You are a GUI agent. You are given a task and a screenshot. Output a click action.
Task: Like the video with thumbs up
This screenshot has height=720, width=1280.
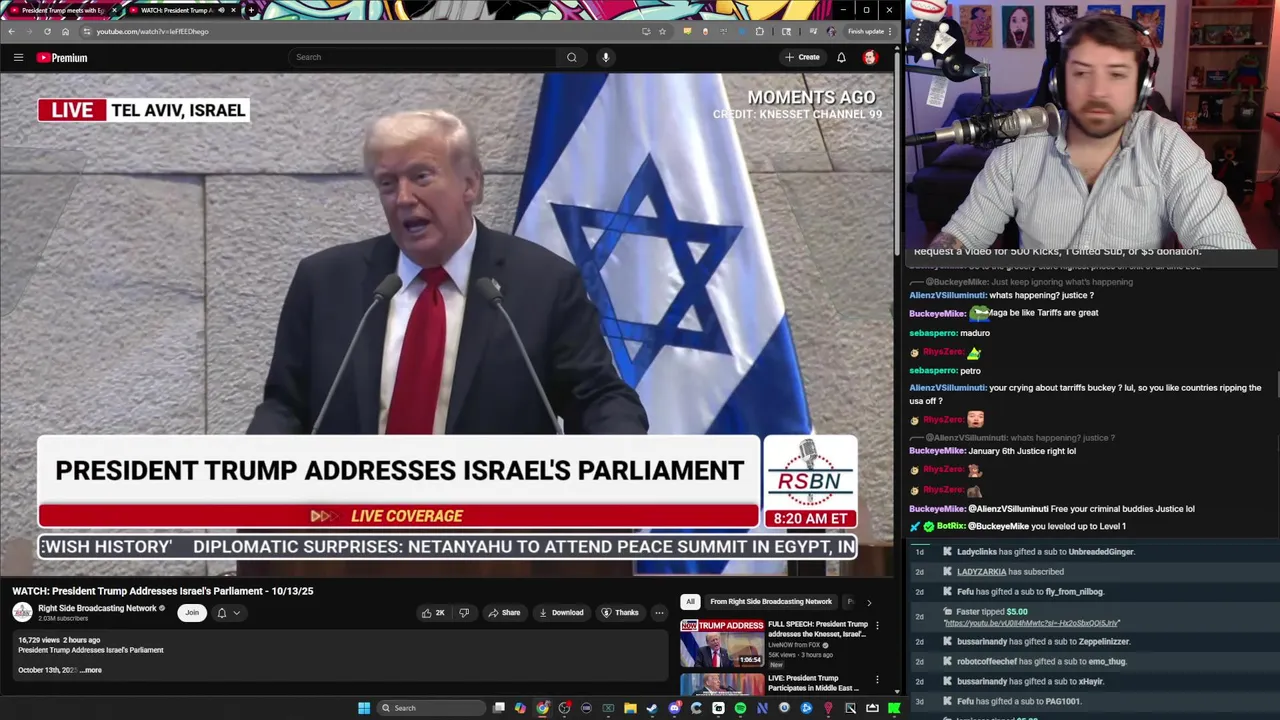432,613
